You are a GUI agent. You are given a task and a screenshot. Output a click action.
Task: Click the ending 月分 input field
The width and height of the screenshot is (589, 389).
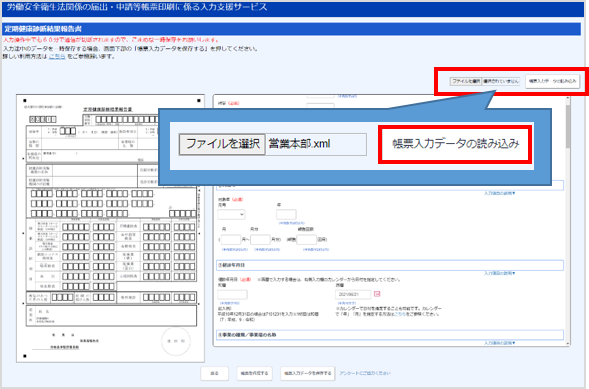(260, 240)
